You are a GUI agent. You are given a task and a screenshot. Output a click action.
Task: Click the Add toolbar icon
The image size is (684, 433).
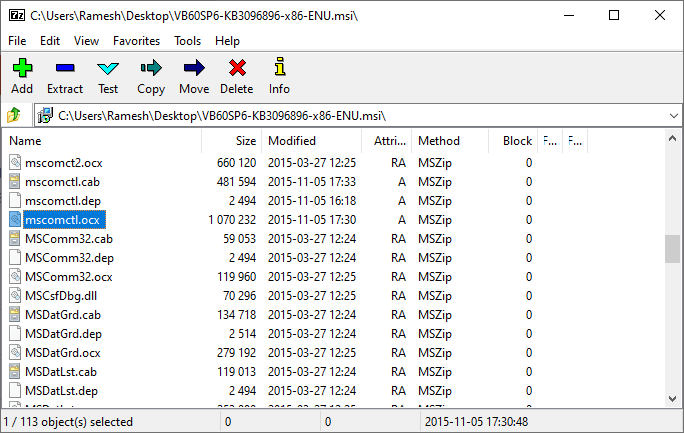[22, 68]
